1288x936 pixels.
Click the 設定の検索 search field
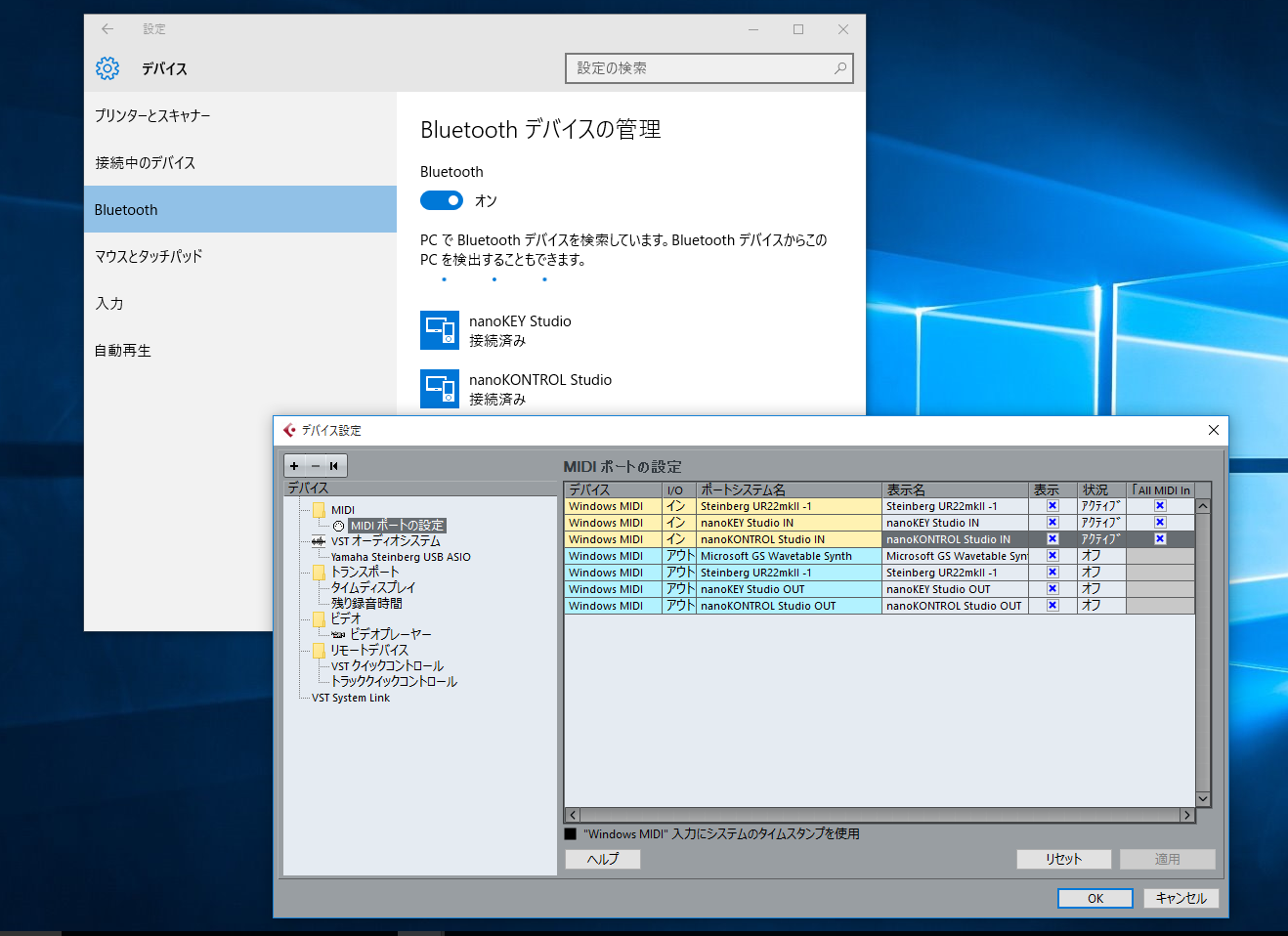click(709, 68)
